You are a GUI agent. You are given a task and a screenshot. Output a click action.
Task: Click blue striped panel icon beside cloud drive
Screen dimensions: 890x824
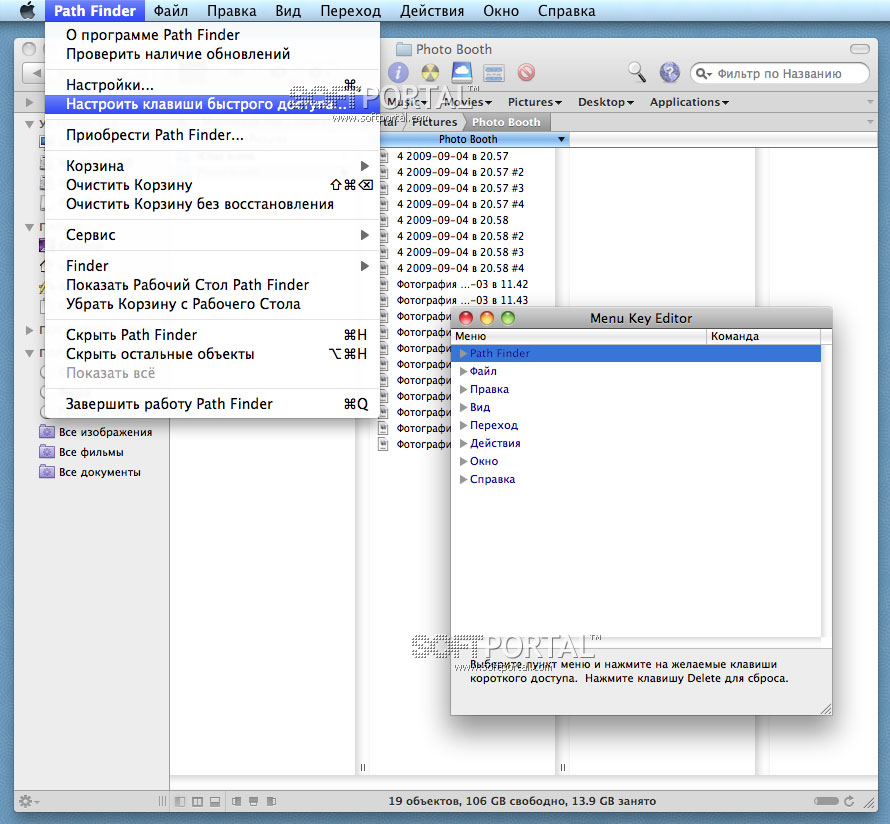494,73
